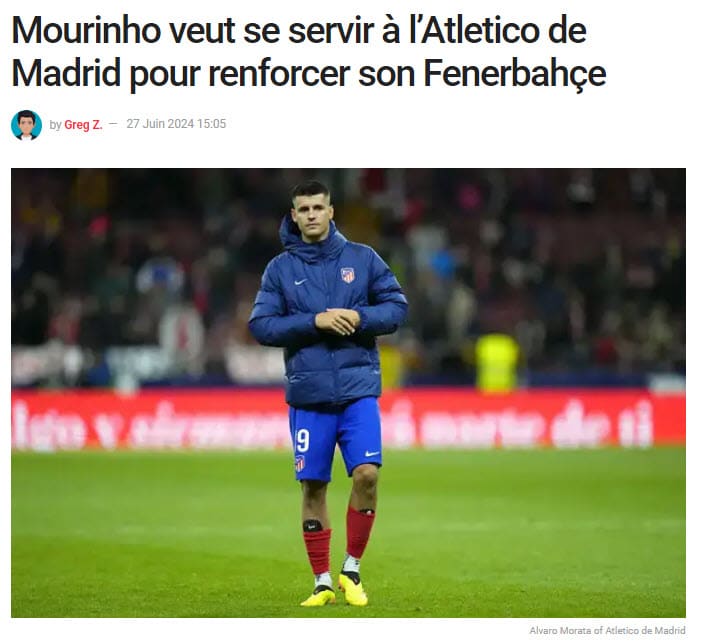The height and width of the screenshot is (644, 705).
Task: Click the dash separator after Greg Z.
Action: [x=113, y=124]
